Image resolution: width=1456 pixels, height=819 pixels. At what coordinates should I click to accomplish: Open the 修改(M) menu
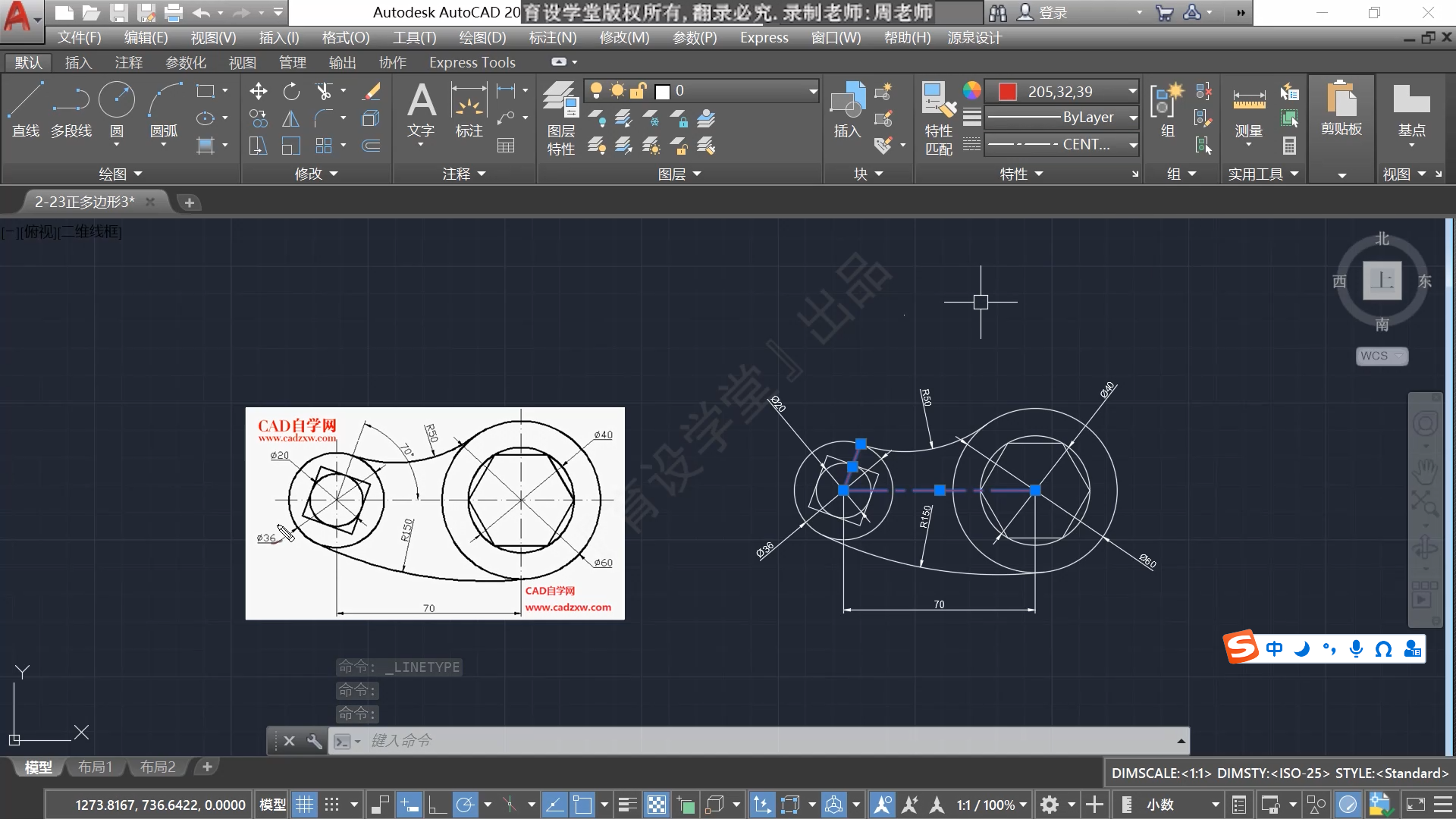[x=624, y=37]
